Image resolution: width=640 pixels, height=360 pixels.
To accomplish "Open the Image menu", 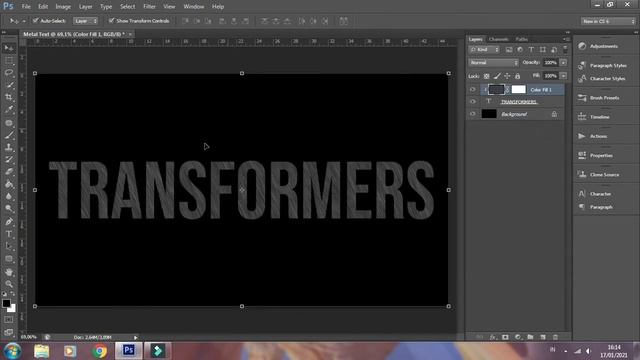I will click(x=63, y=7).
